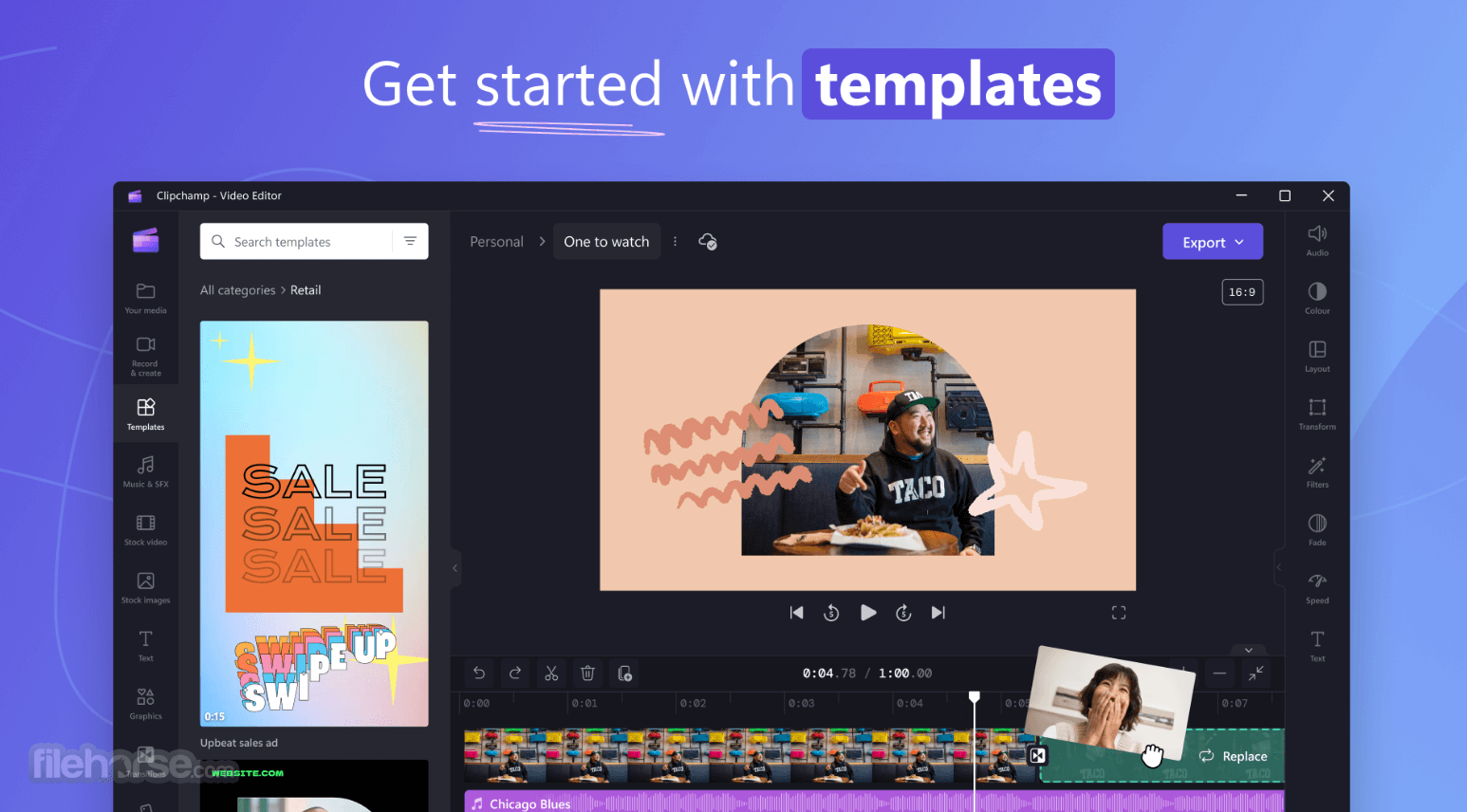This screenshot has height=812, width=1467.
Task: Change the 16:9 aspect ratio
Action: (1242, 292)
